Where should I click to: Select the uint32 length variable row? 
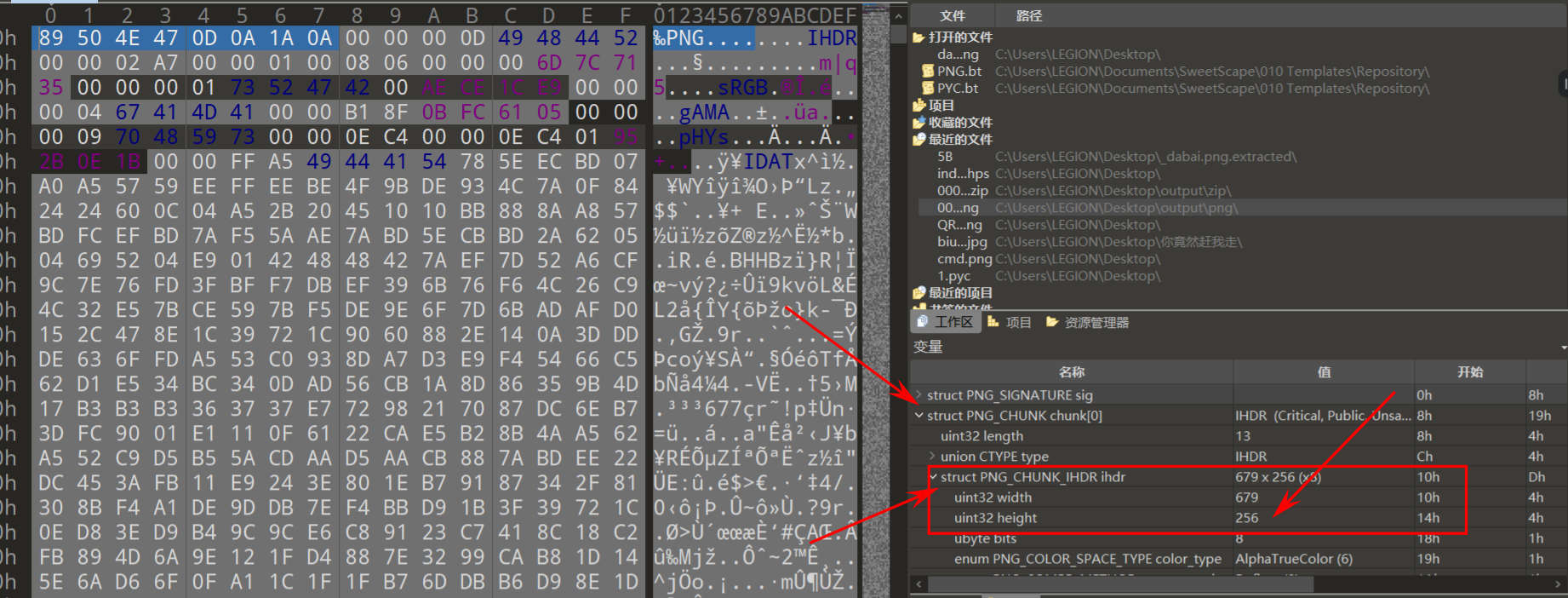[x=1239, y=436]
